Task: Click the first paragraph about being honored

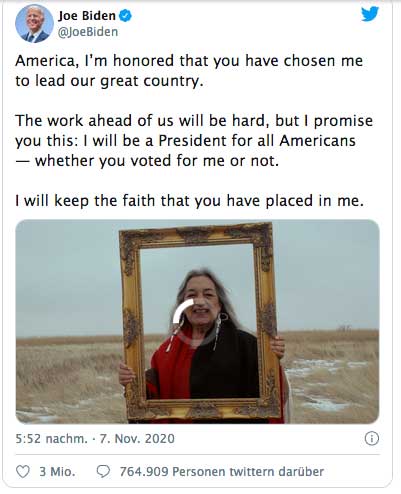Action: point(189,71)
